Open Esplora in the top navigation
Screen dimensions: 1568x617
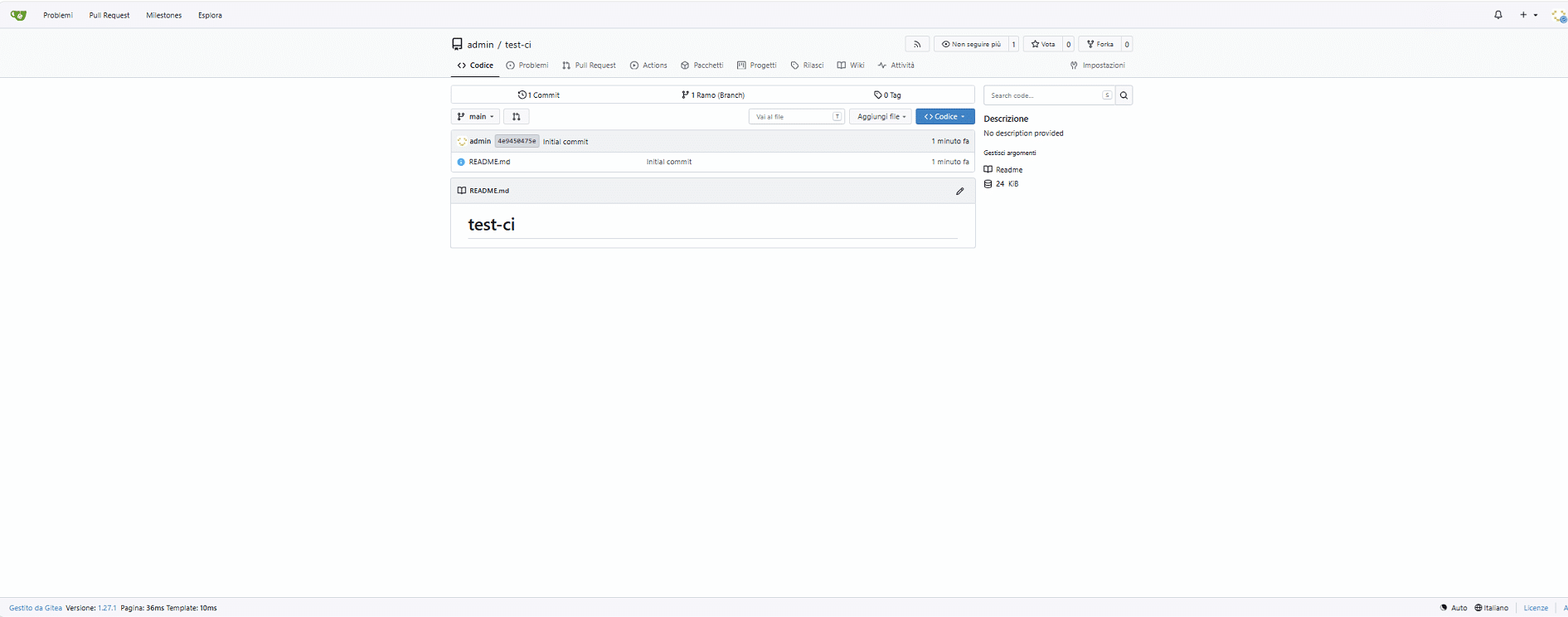pyautogui.click(x=210, y=15)
